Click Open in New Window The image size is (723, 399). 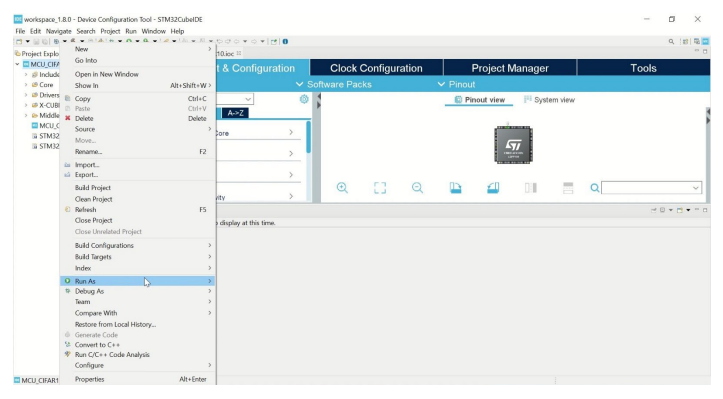(138, 74)
